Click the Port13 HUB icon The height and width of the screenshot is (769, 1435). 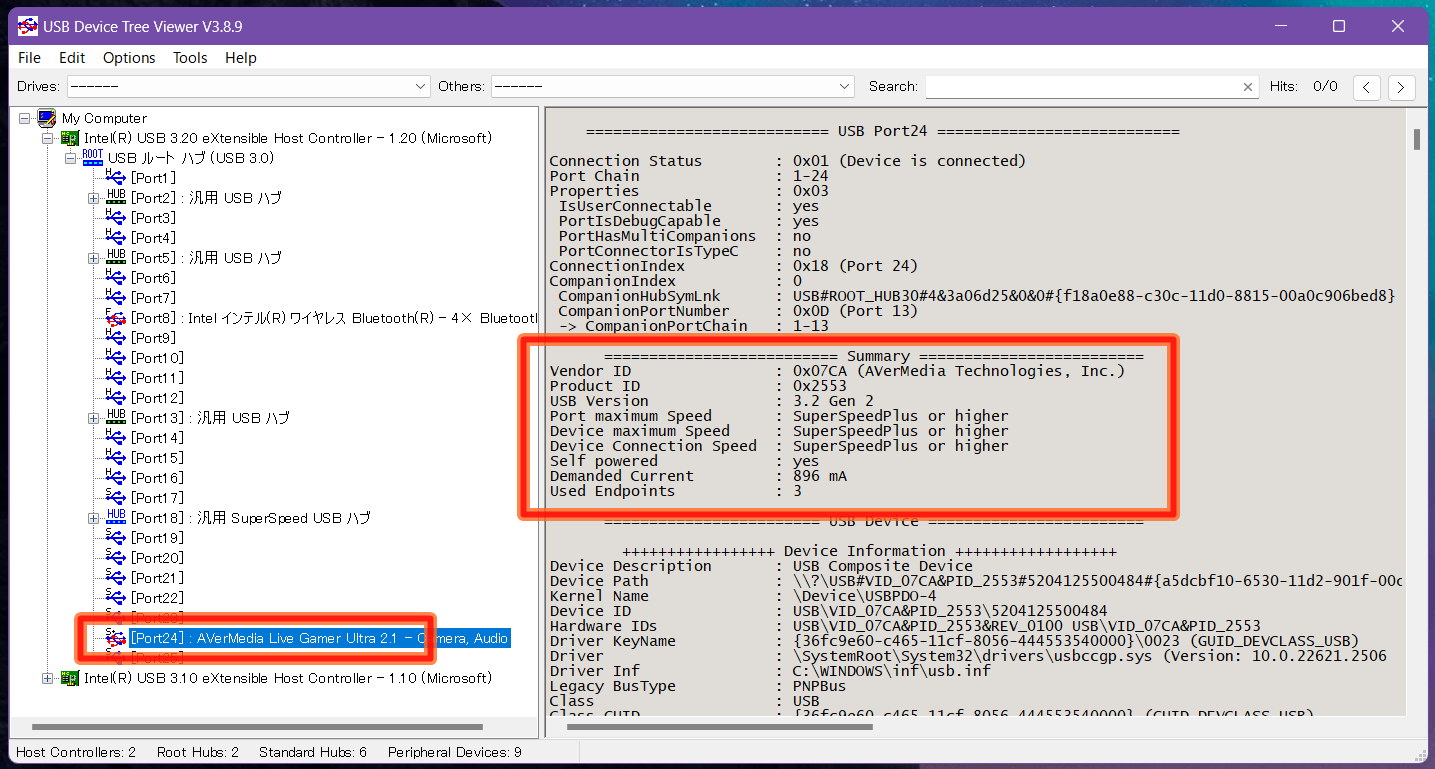coord(116,417)
